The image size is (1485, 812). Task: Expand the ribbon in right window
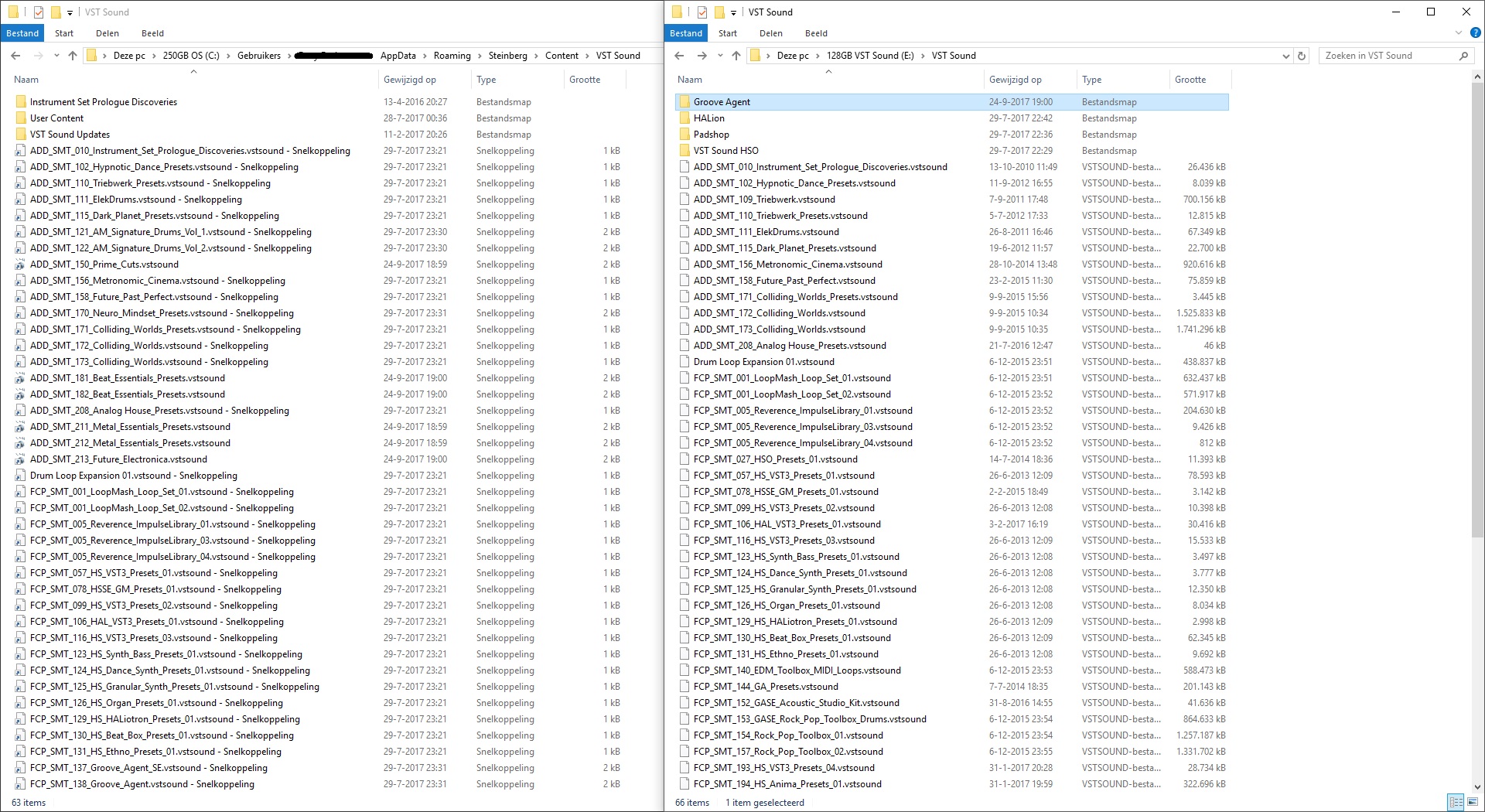pos(1459,33)
